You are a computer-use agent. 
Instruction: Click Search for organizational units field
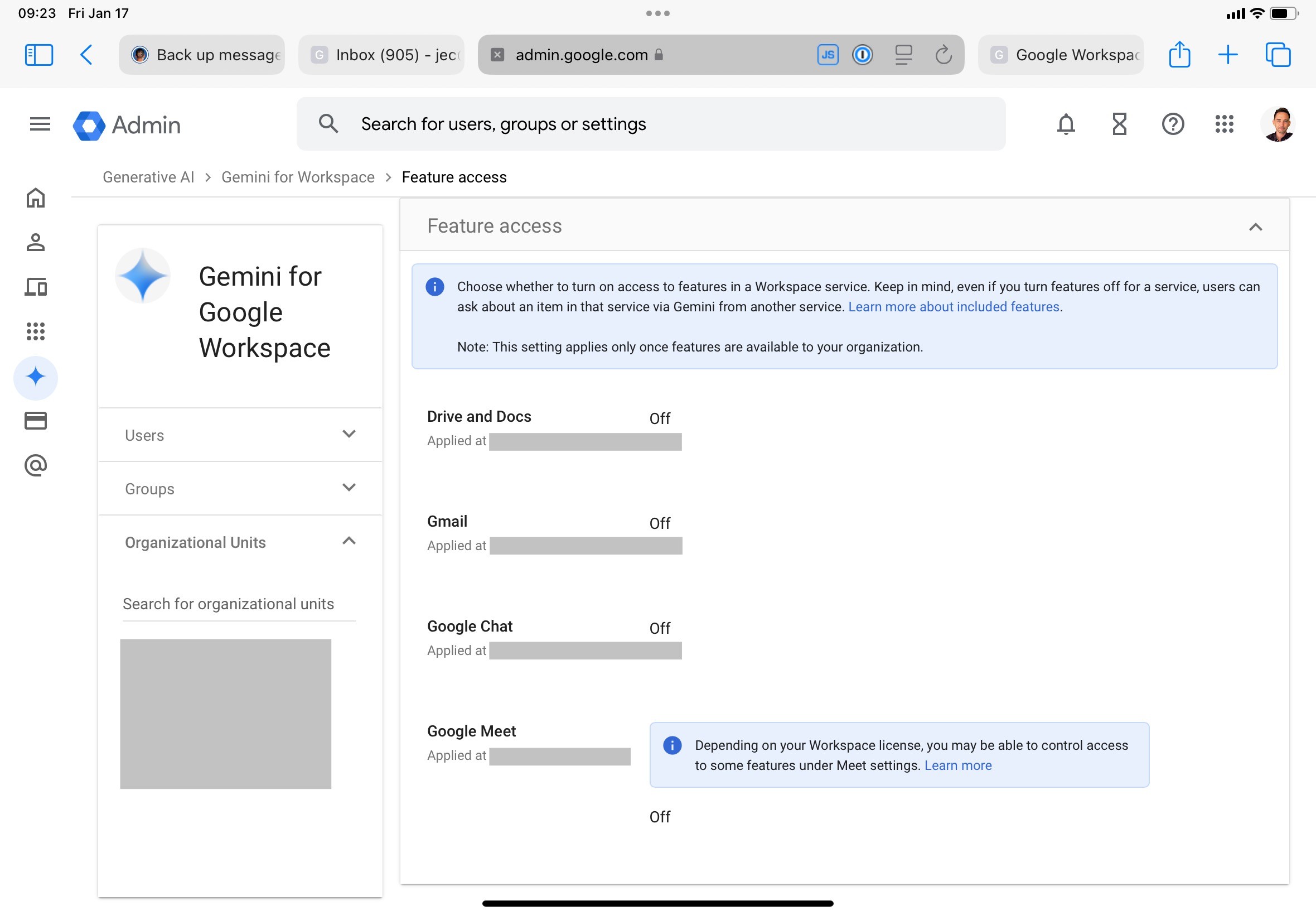(x=239, y=604)
